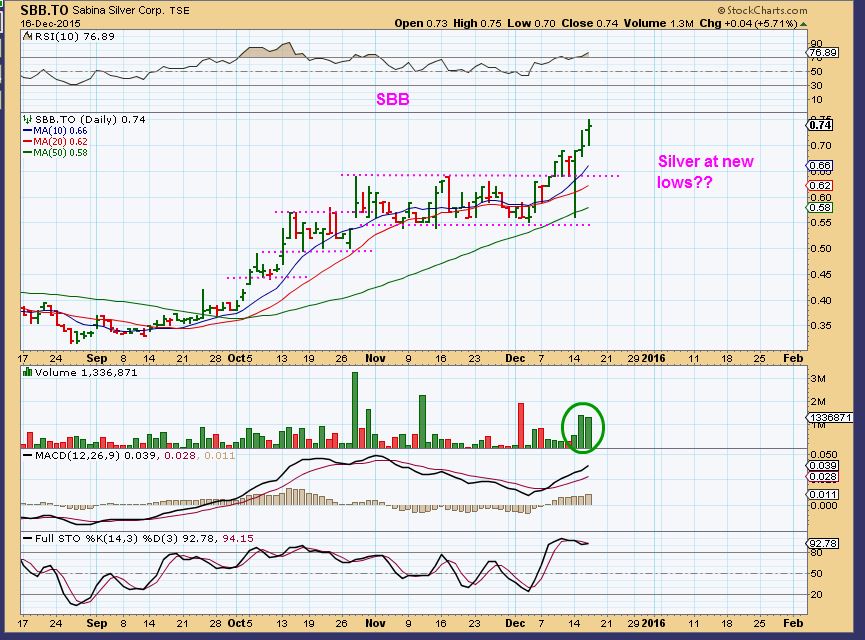The width and height of the screenshot is (865, 640).
Task: Click the 0.74 last-price tag on right axis
Action: [x=820, y=125]
